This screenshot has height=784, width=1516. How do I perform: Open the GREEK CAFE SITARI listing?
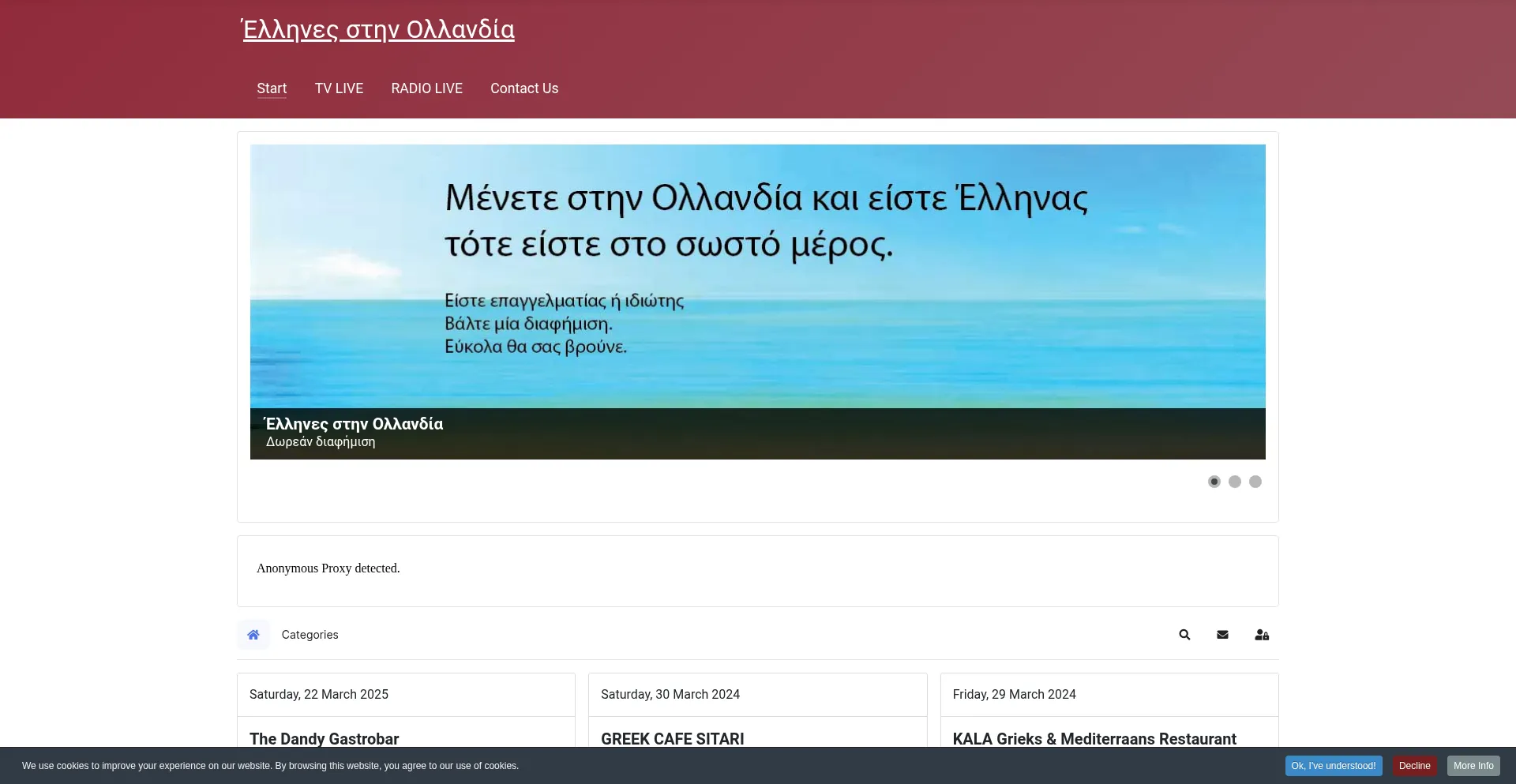[x=673, y=739]
